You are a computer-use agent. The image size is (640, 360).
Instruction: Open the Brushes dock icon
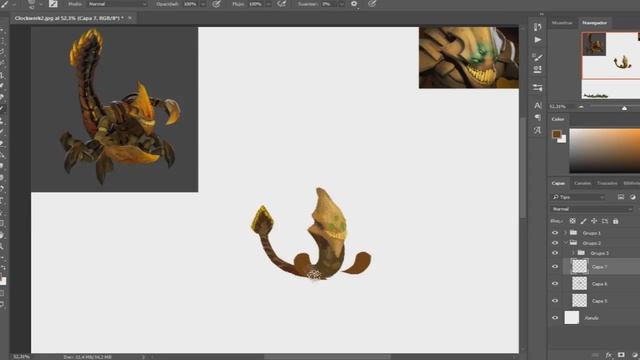(538, 69)
